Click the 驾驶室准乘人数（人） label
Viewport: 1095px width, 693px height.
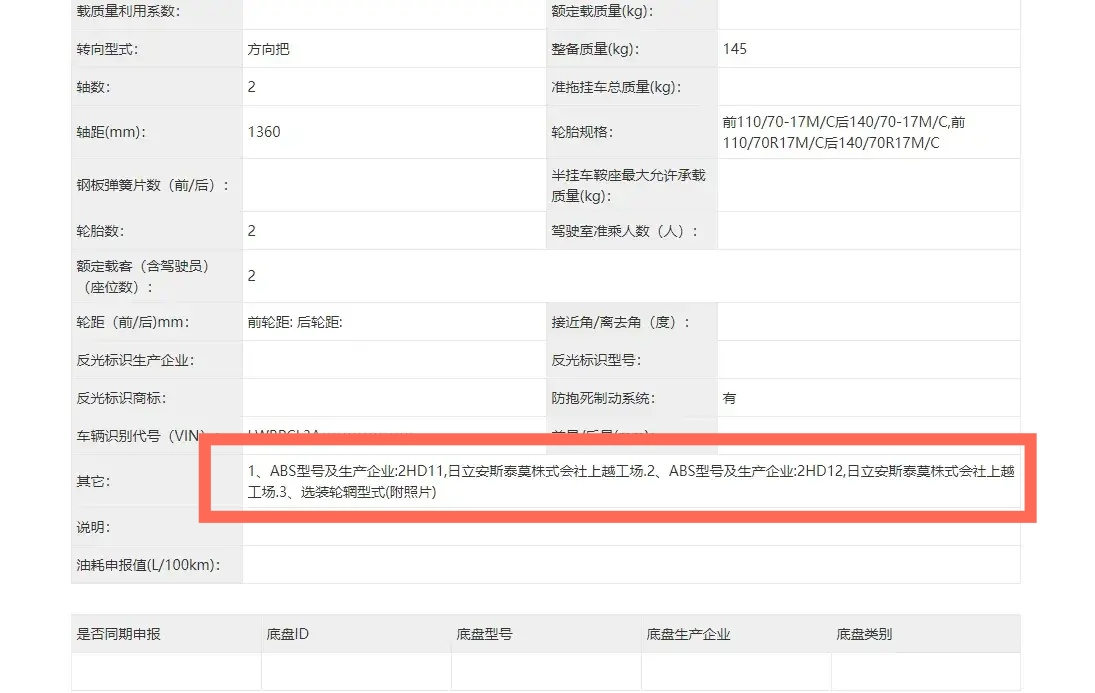click(x=624, y=231)
